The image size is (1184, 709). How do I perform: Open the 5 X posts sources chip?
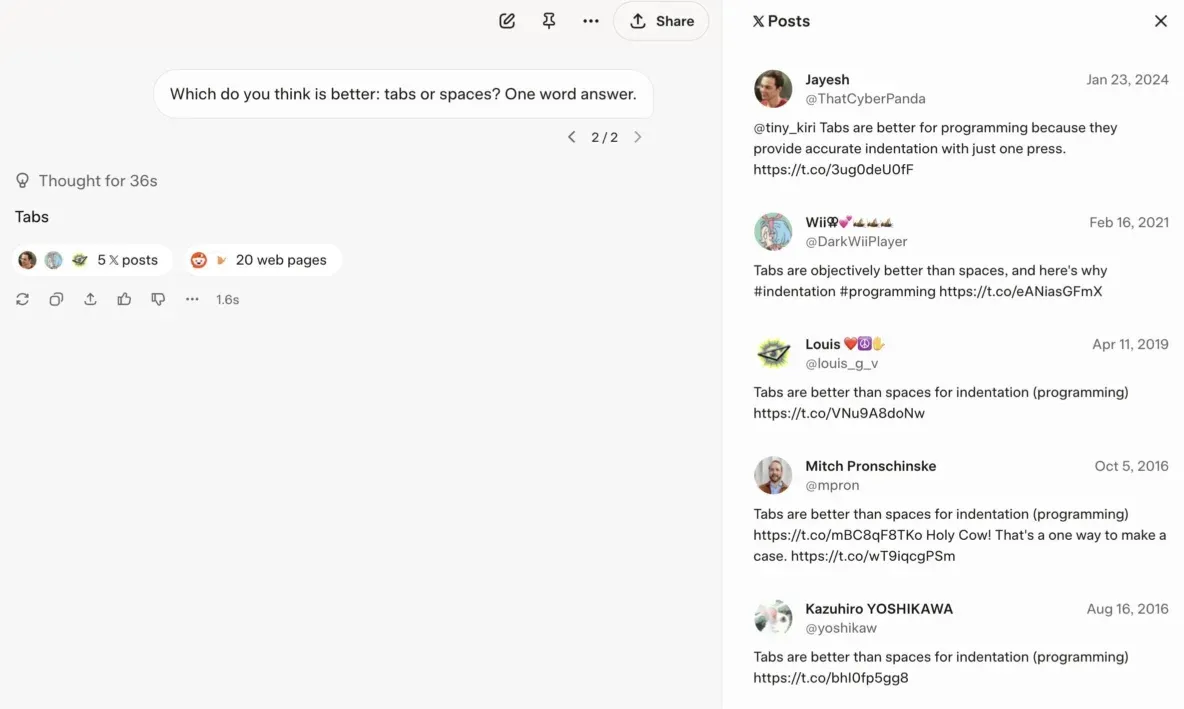tap(92, 260)
